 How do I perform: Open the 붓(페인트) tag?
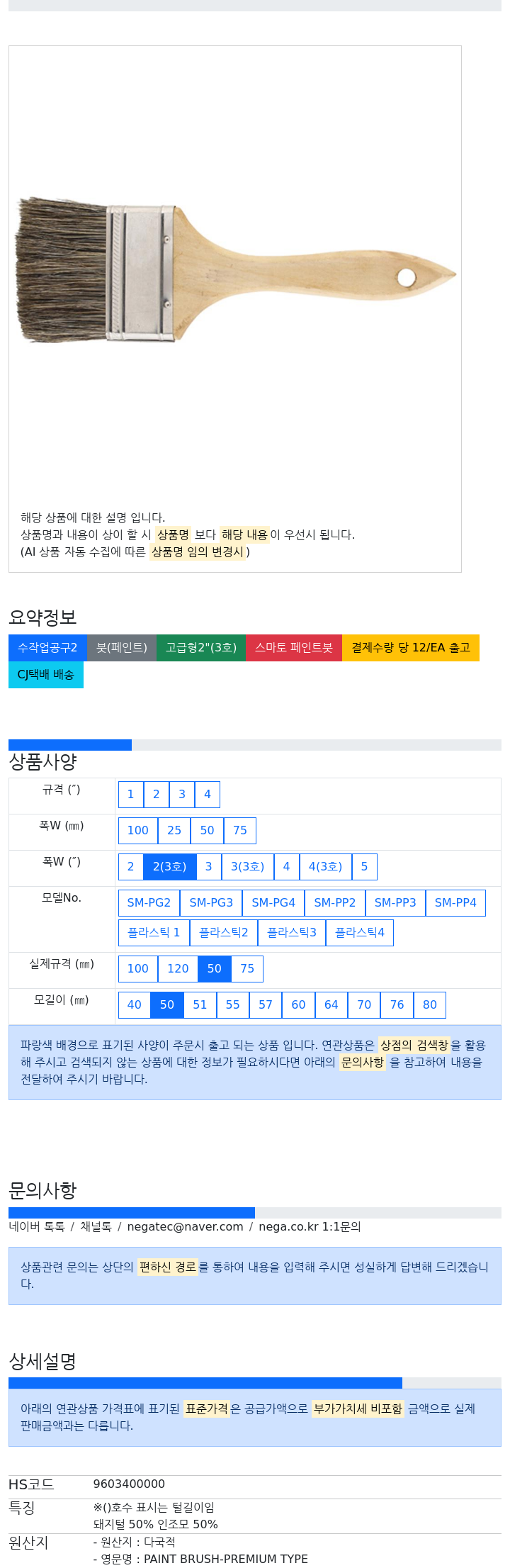click(122, 647)
